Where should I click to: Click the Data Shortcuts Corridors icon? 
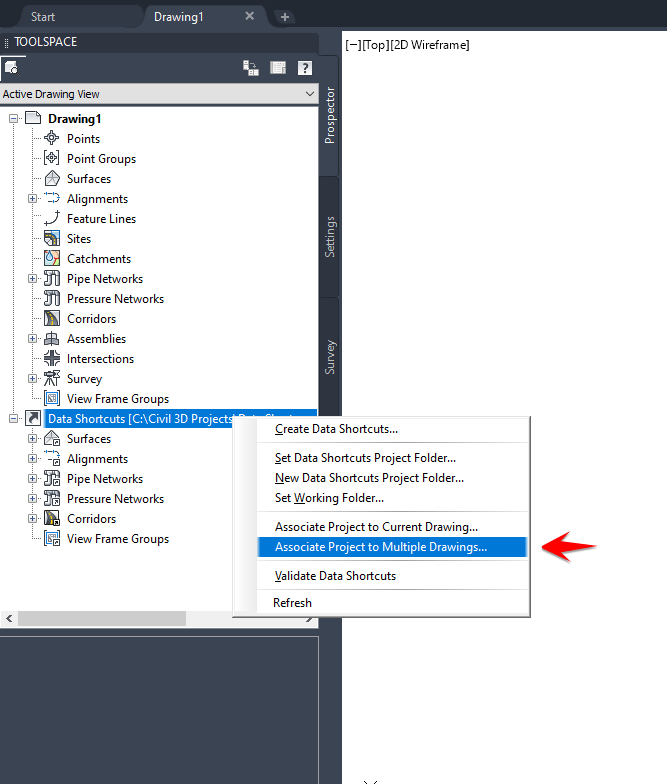[52, 518]
